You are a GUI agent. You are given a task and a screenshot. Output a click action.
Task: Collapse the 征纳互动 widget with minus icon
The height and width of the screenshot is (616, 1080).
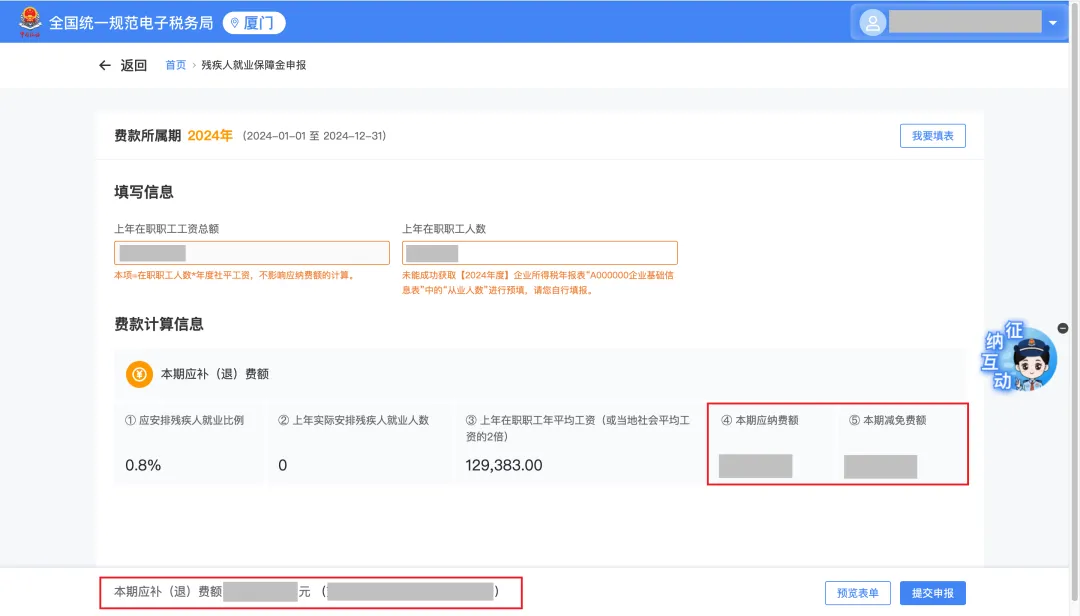[x=1062, y=328]
